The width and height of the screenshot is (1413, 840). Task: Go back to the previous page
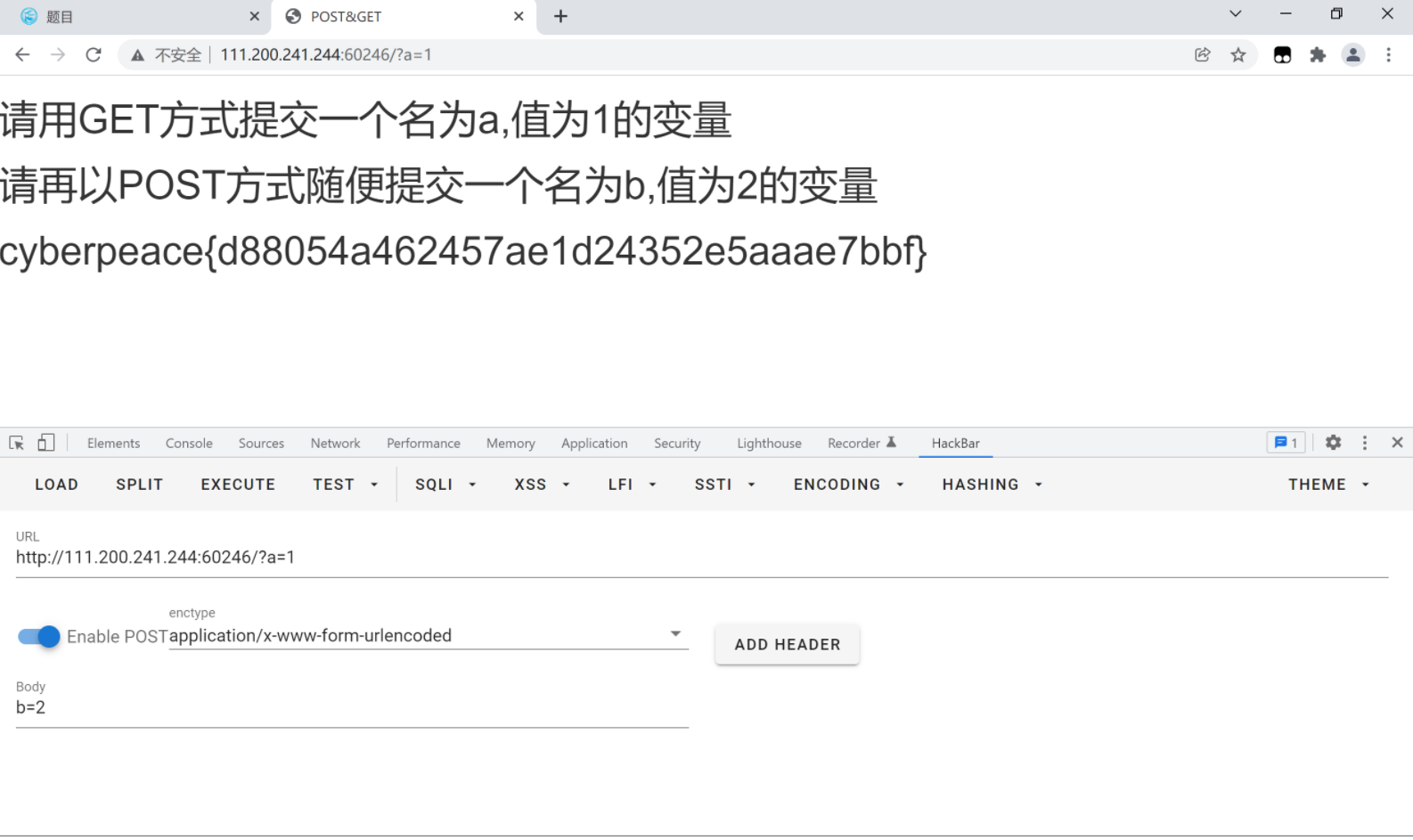(22, 54)
